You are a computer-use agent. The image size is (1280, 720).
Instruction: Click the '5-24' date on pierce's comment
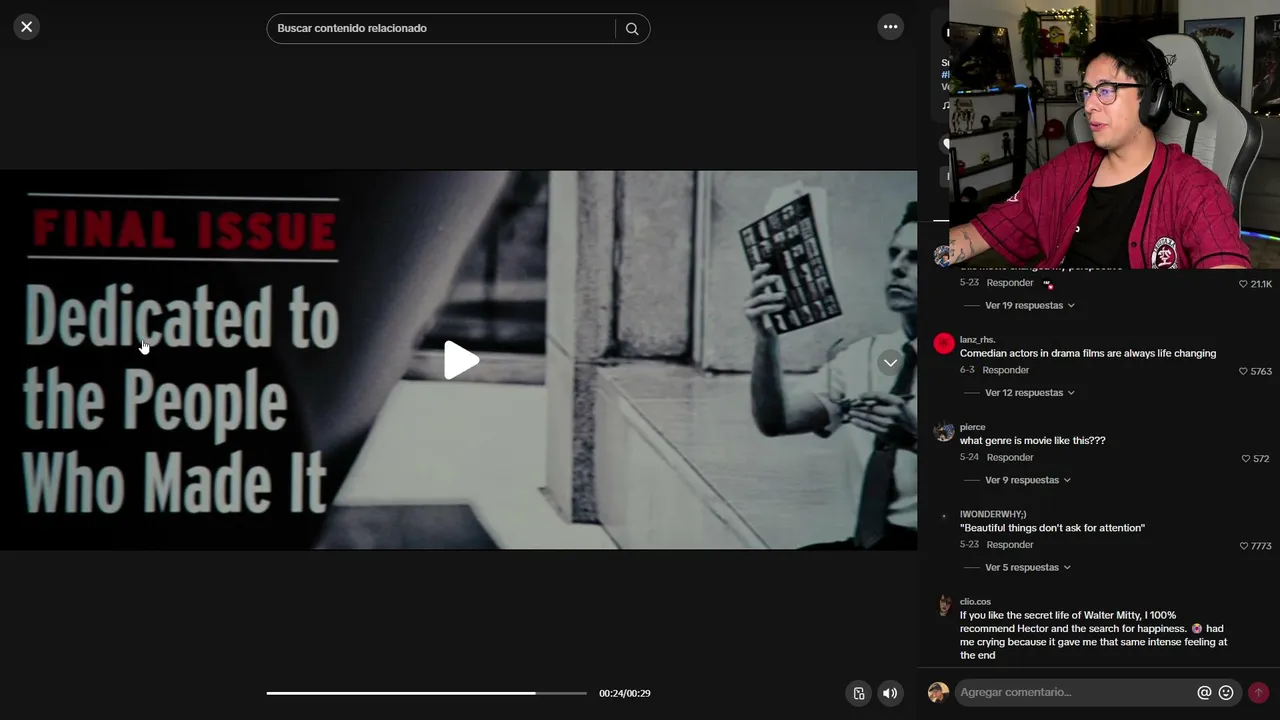point(969,457)
